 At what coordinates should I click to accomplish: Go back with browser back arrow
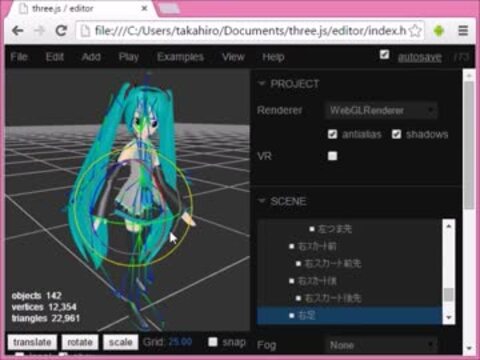point(17,31)
